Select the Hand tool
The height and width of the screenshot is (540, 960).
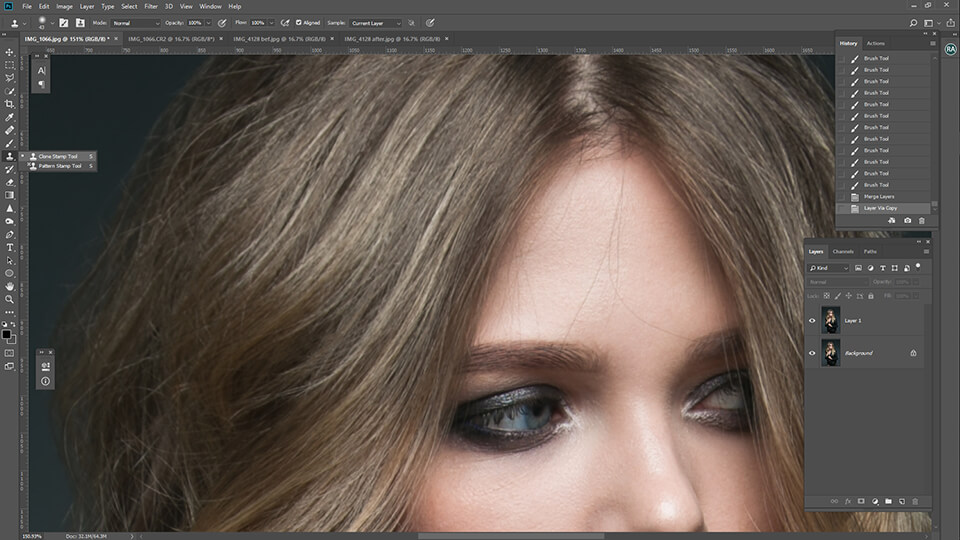(9, 287)
